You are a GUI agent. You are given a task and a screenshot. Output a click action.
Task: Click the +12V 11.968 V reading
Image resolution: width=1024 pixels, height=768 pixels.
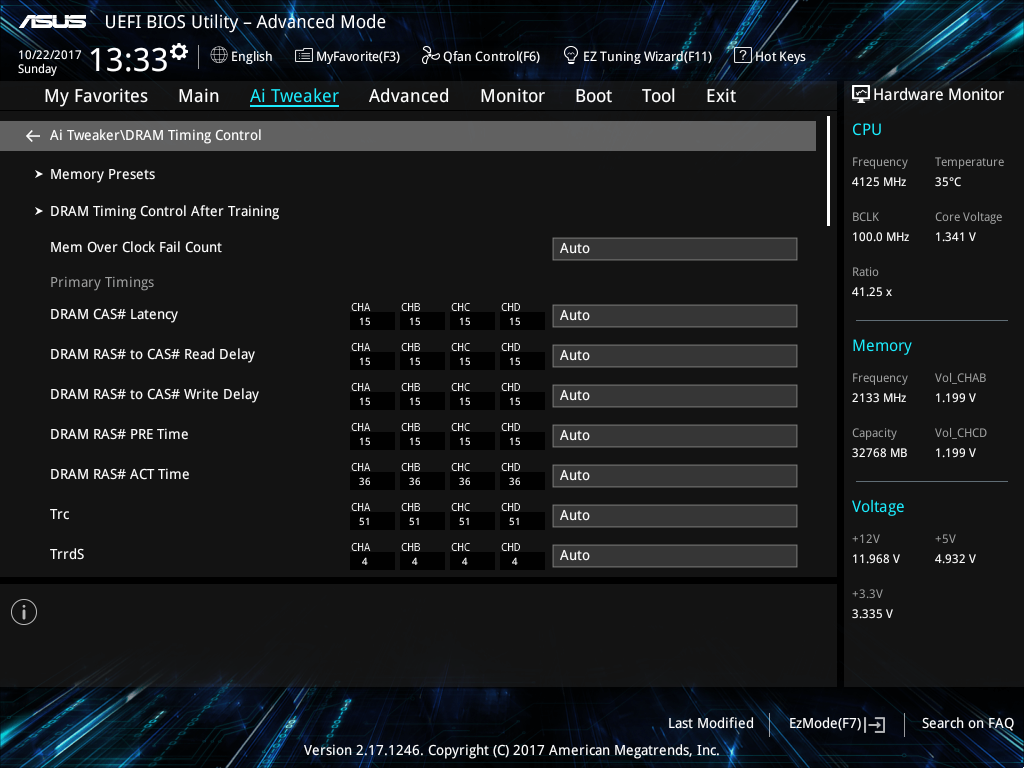[876, 558]
